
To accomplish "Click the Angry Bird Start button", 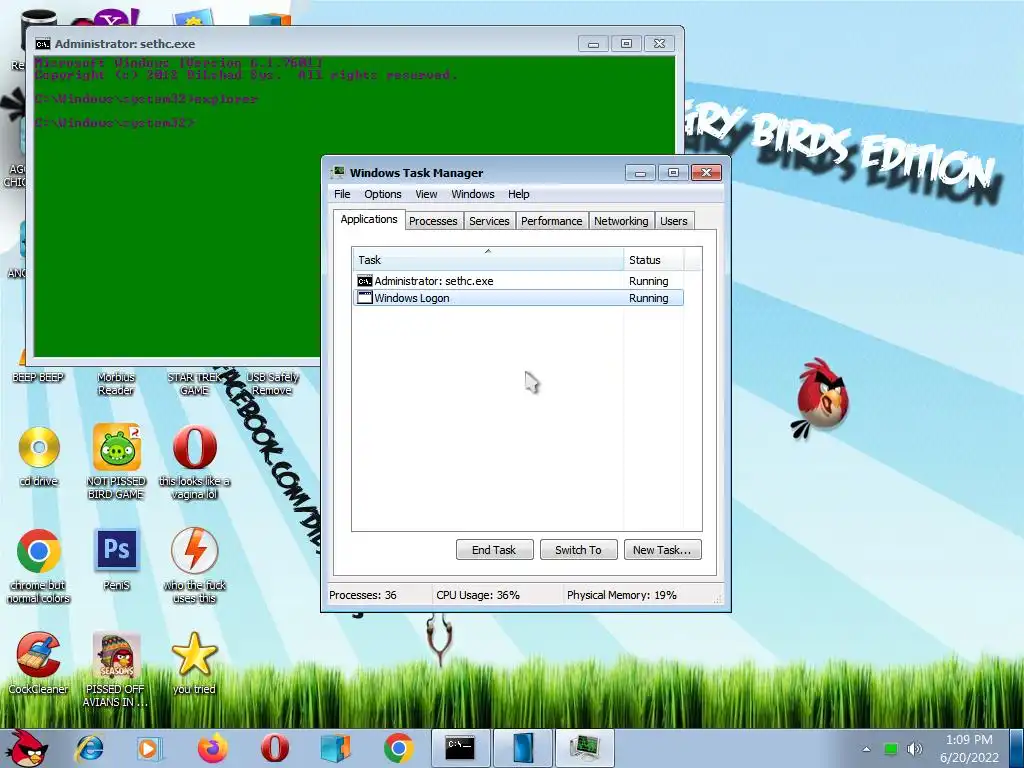I will pyautogui.click(x=27, y=748).
